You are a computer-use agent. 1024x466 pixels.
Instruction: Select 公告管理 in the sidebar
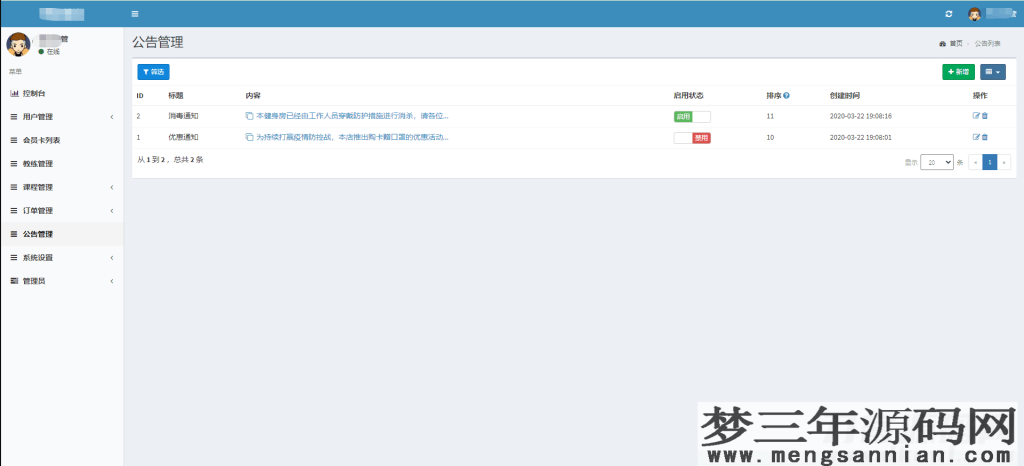[61, 234]
